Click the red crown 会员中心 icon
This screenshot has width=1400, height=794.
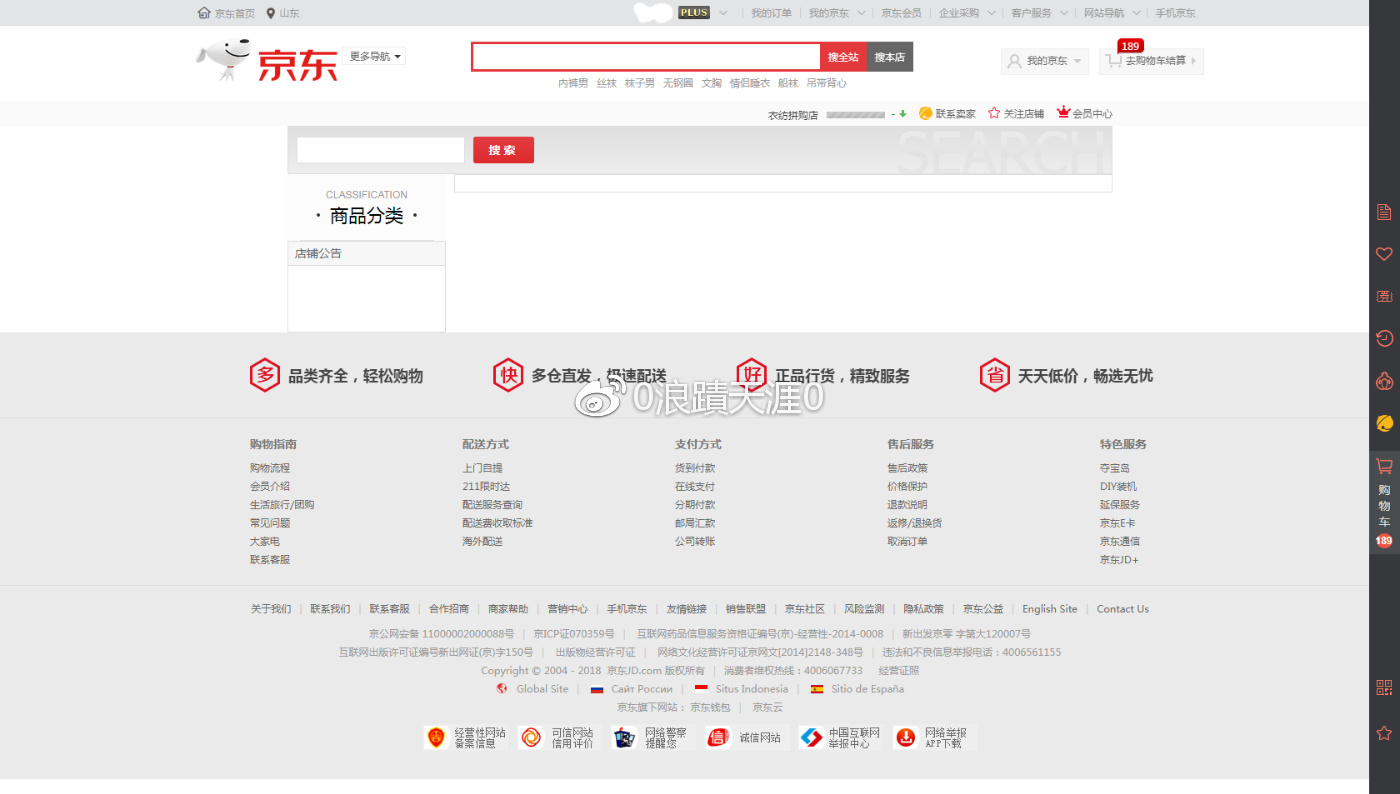point(1063,113)
